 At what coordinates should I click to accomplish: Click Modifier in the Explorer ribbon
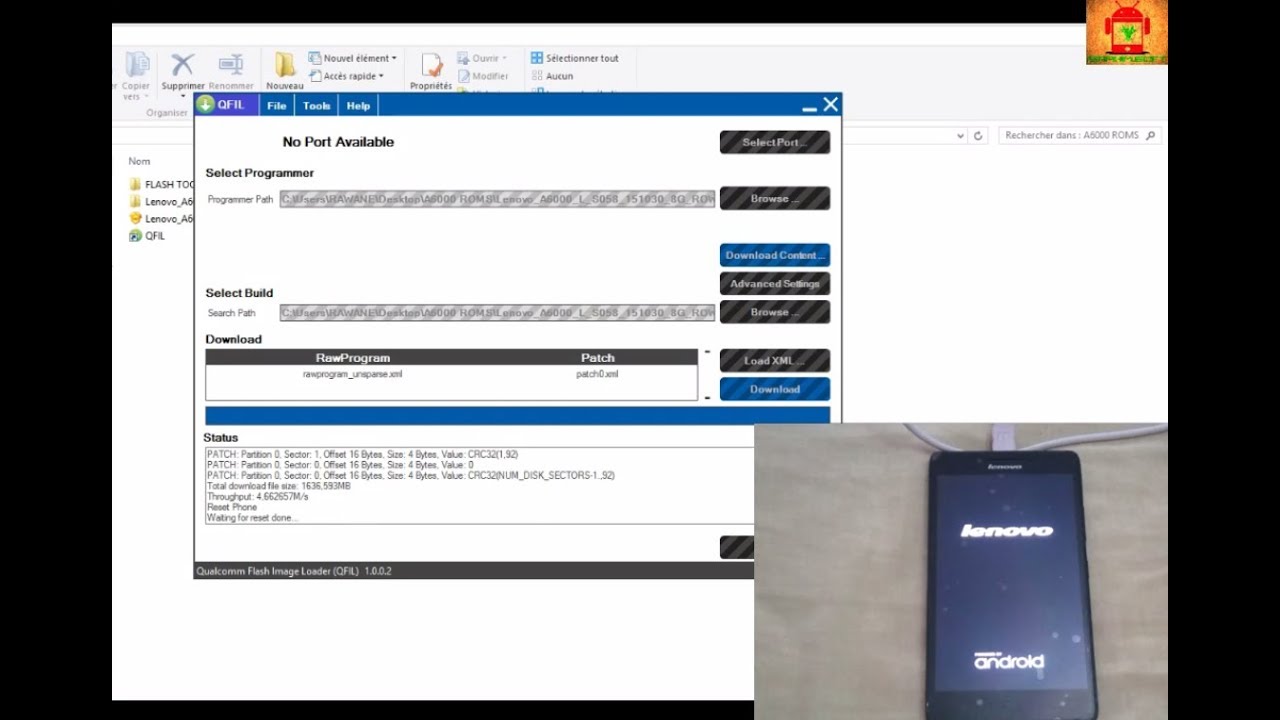(x=483, y=76)
